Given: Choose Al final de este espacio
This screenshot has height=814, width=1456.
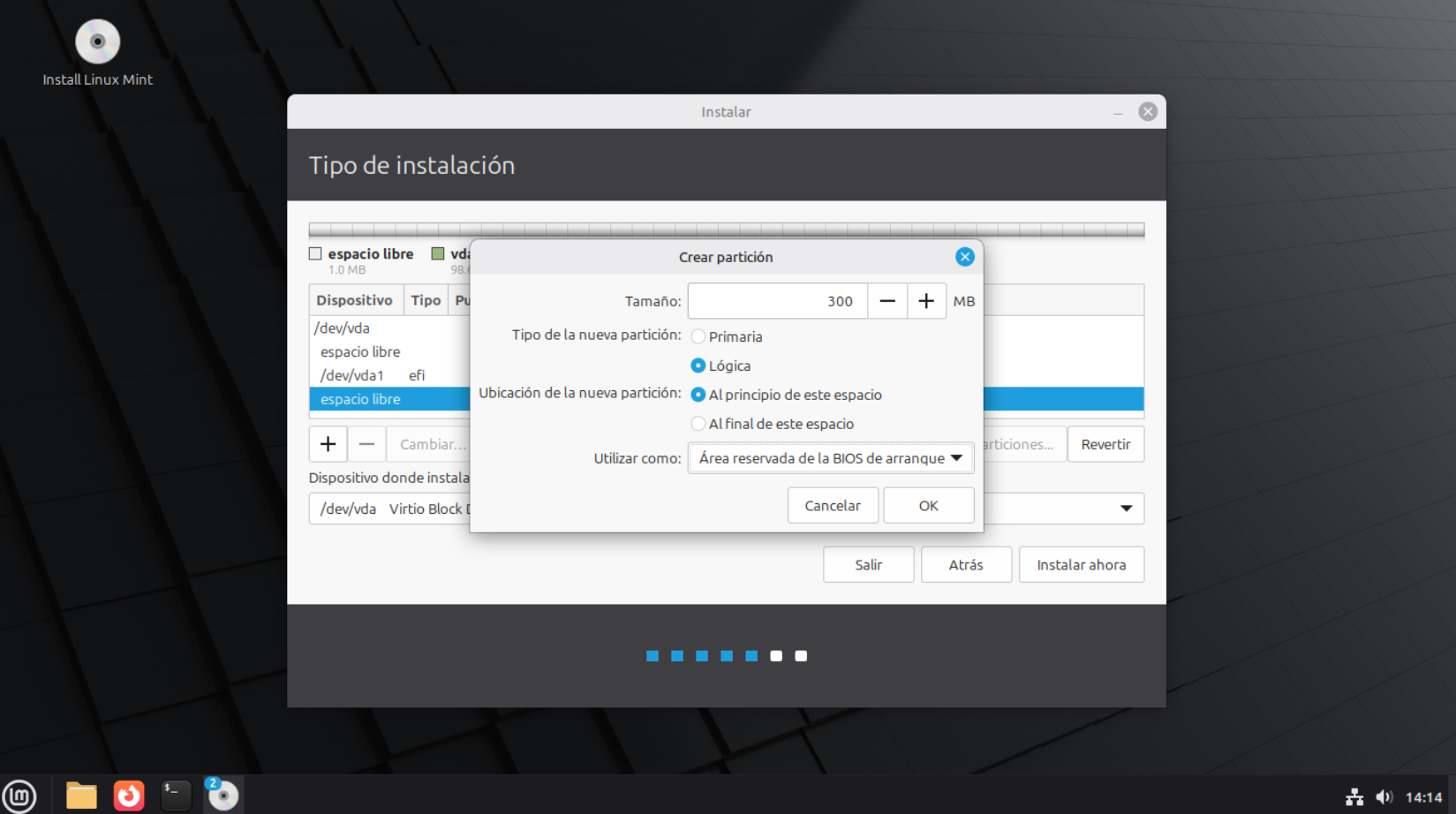Looking at the screenshot, I should coord(698,424).
